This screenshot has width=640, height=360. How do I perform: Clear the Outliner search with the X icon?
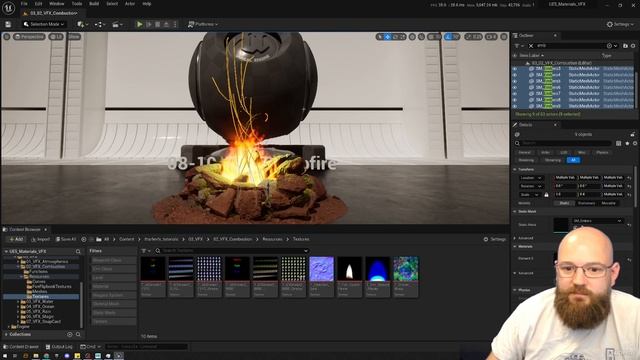(531, 46)
